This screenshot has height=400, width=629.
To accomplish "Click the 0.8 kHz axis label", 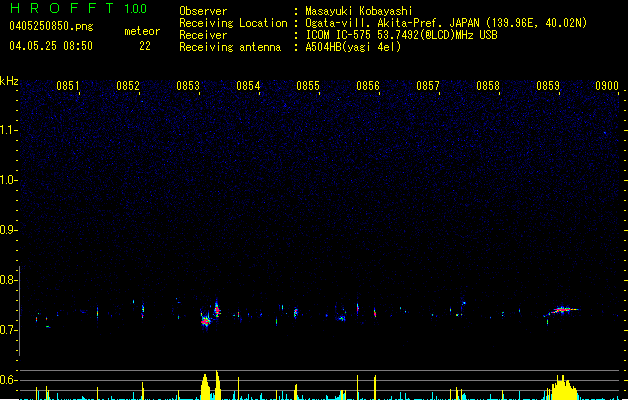I will click(8, 280).
